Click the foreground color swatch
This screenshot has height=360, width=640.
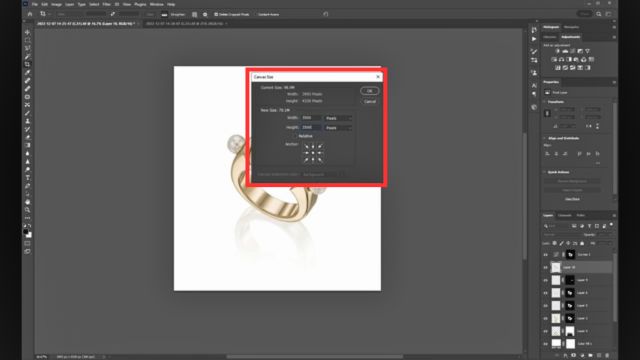[x=26, y=231]
